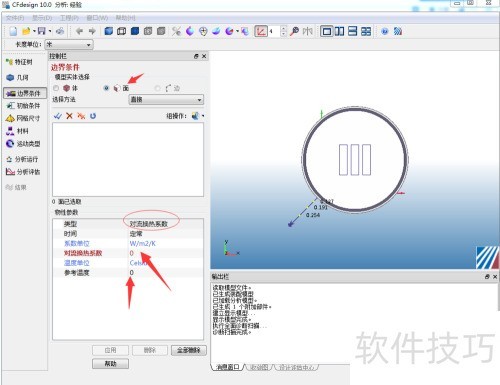Open the 长度单位 length unit dropdown
500x385 pixels.
point(69,44)
